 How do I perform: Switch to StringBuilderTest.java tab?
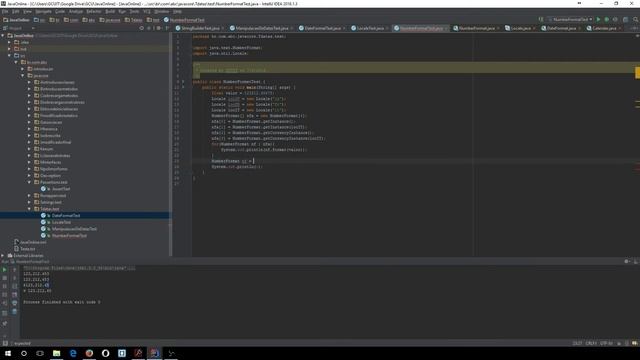(x=200, y=28)
